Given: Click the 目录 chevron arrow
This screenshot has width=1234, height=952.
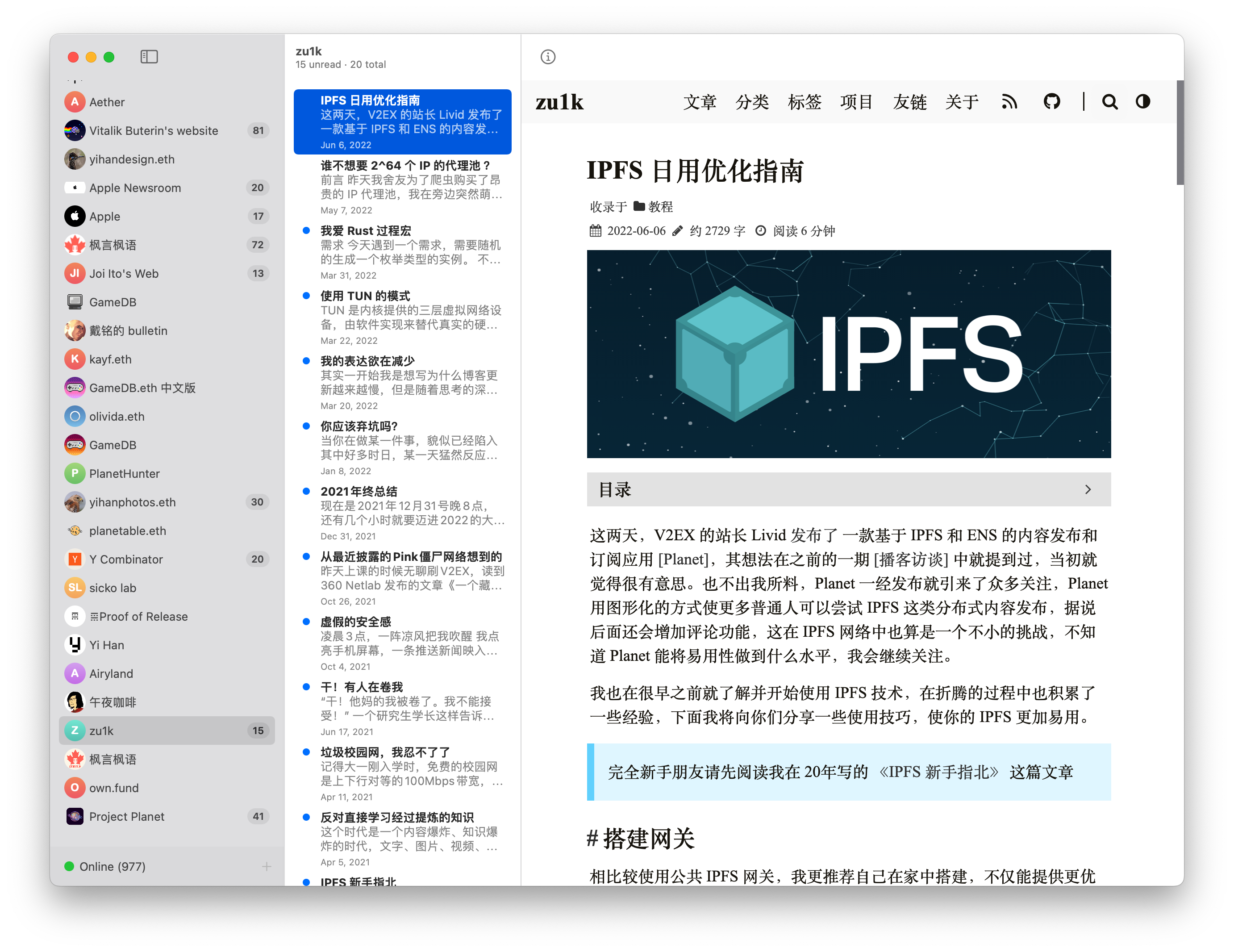Looking at the screenshot, I should (x=1088, y=489).
